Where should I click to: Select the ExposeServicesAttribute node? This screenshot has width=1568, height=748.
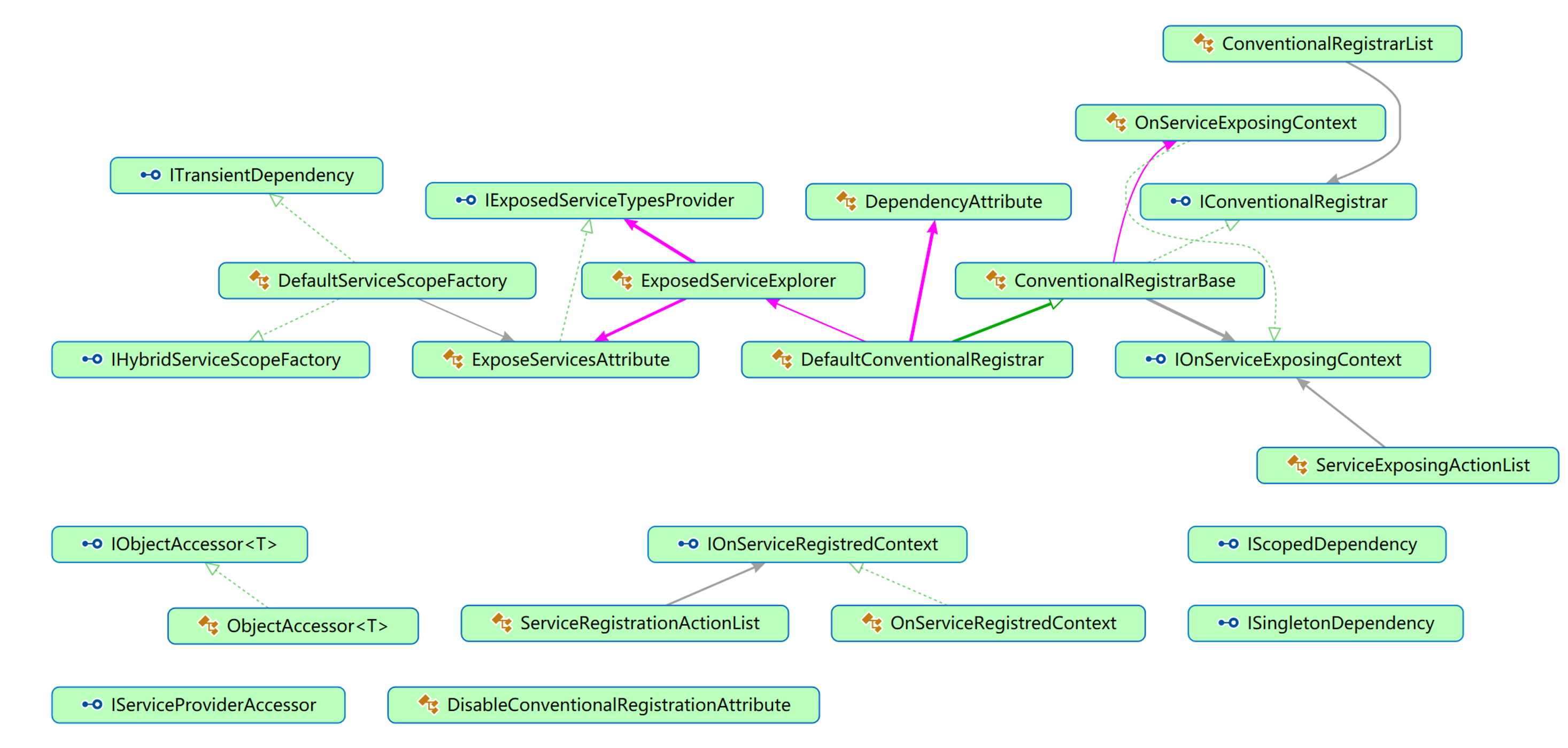(570, 360)
